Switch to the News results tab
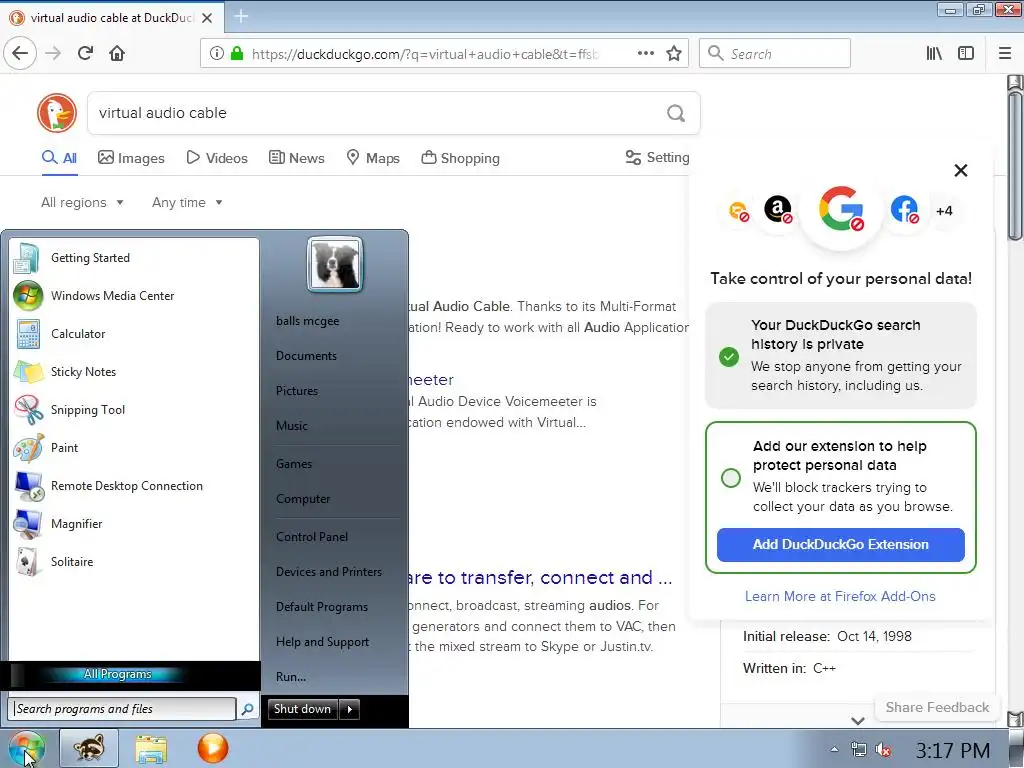Image resolution: width=1024 pixels, height=768 pixels. click(x=296, y=158)
